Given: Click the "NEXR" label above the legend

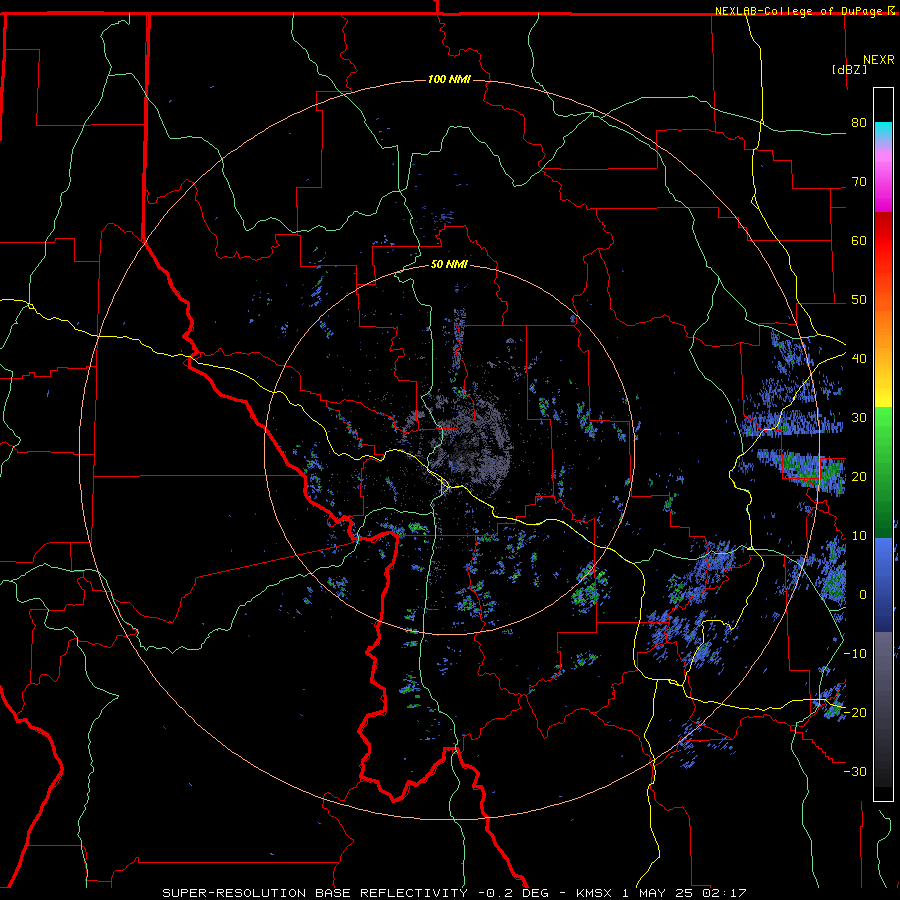Looking at the screenshot, I should pos(878,60).
